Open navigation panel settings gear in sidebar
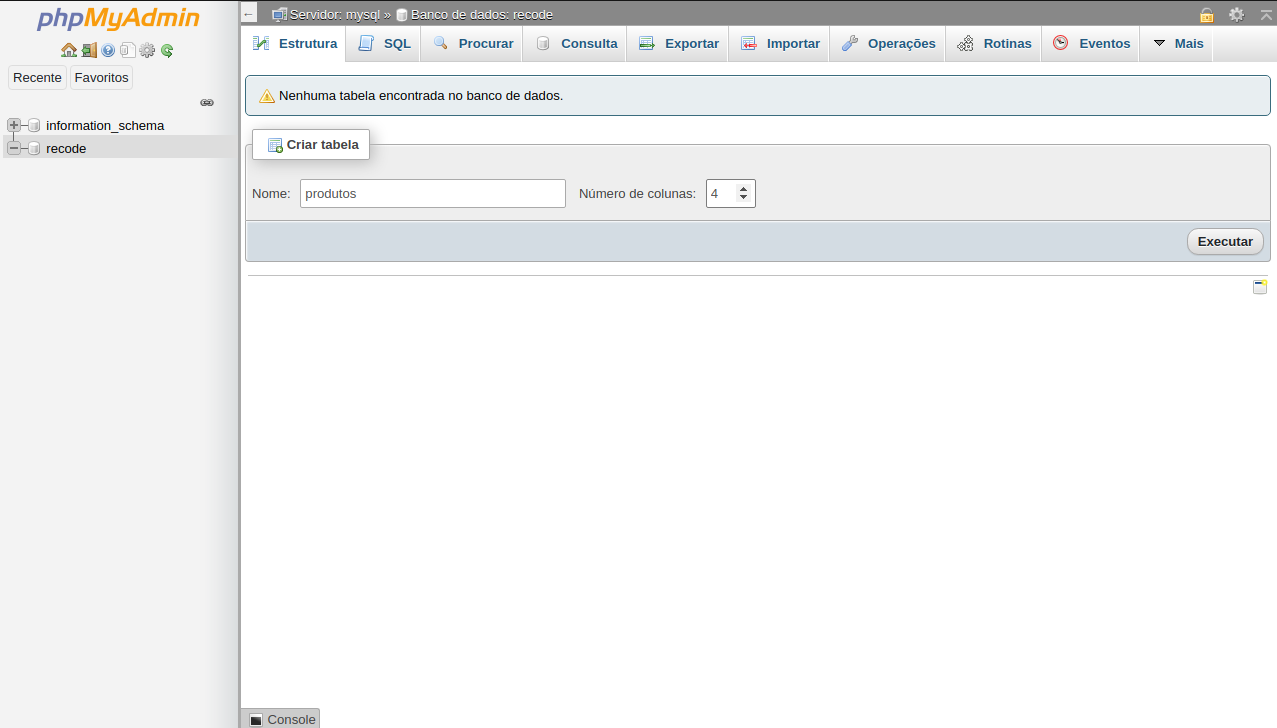The image size is (1277, 728). coord(147,50)
